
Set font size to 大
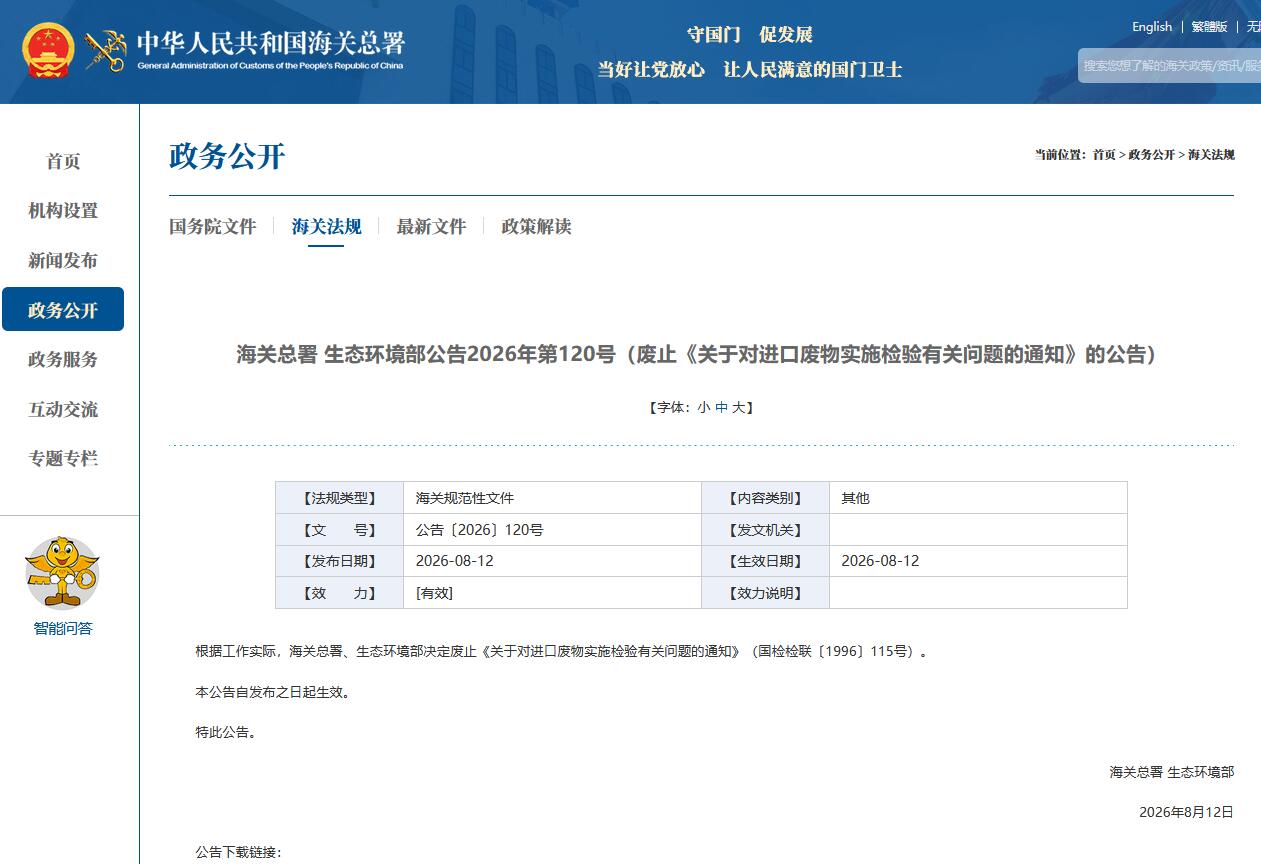[739, 408]
